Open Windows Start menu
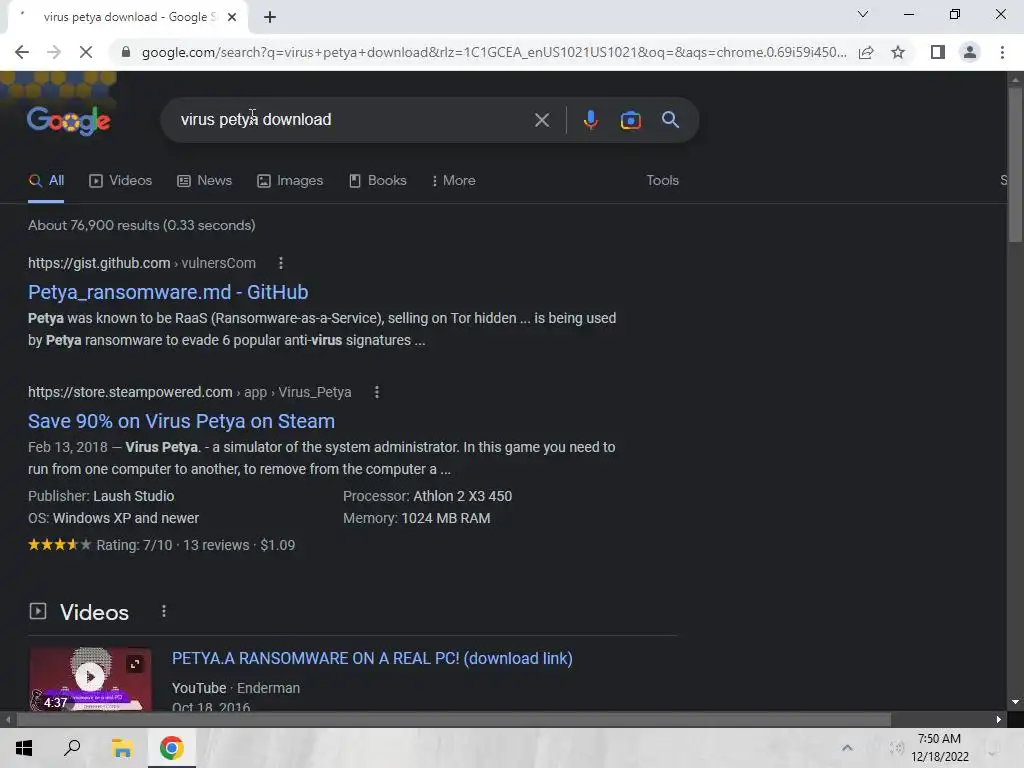This screenshot has height=768, width=1024. click(24, 748)
